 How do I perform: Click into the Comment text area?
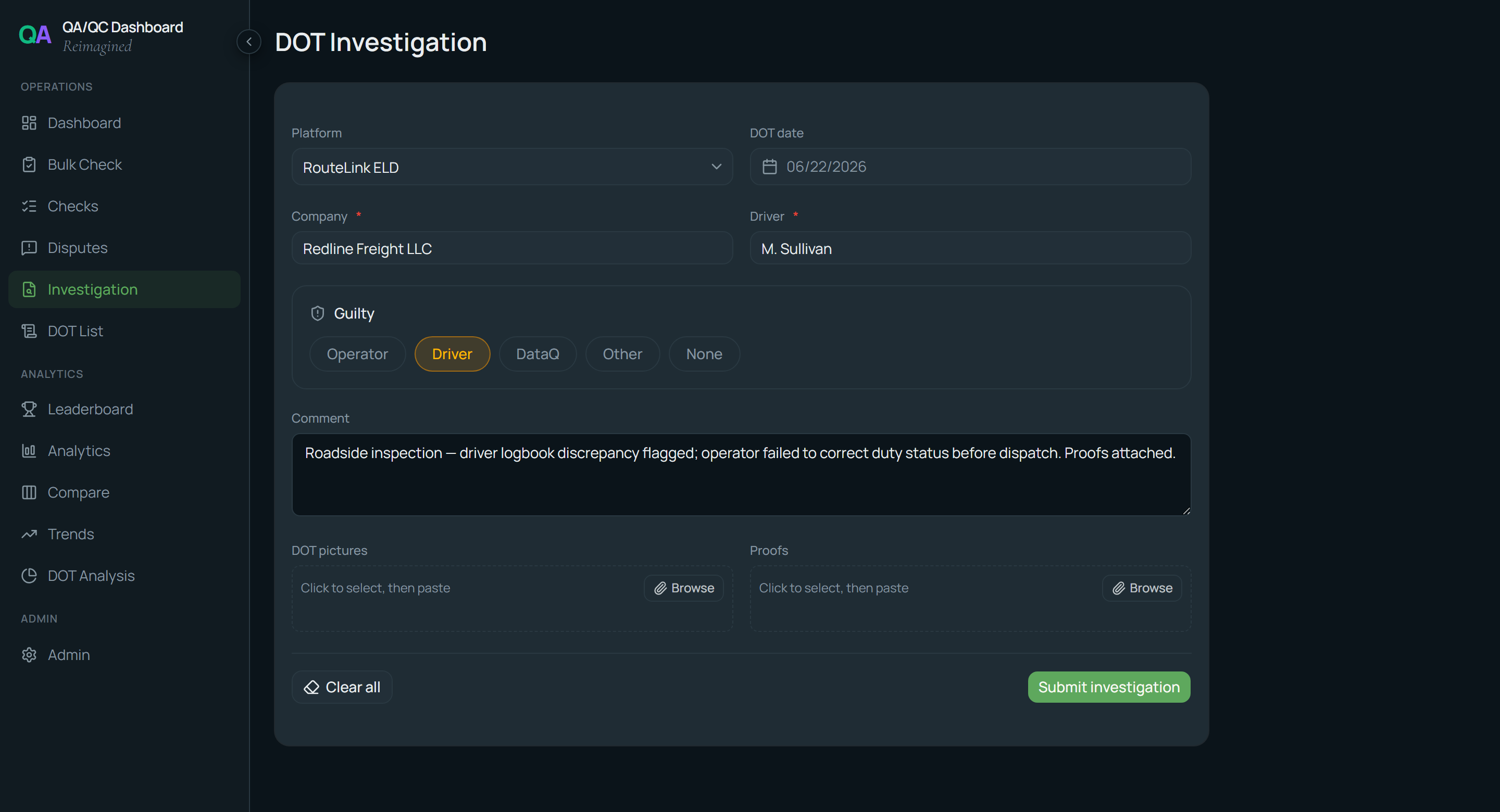741,474
